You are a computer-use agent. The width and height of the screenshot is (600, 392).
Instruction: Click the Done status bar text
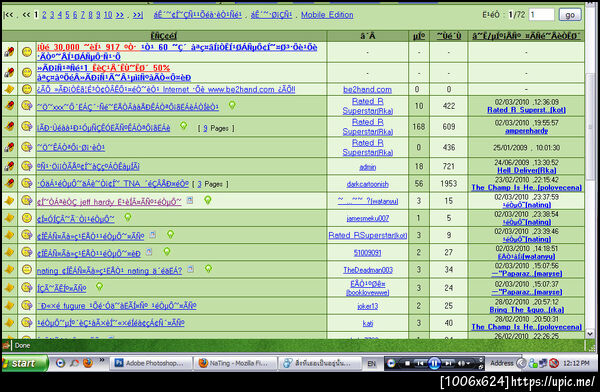click(22, 345)
